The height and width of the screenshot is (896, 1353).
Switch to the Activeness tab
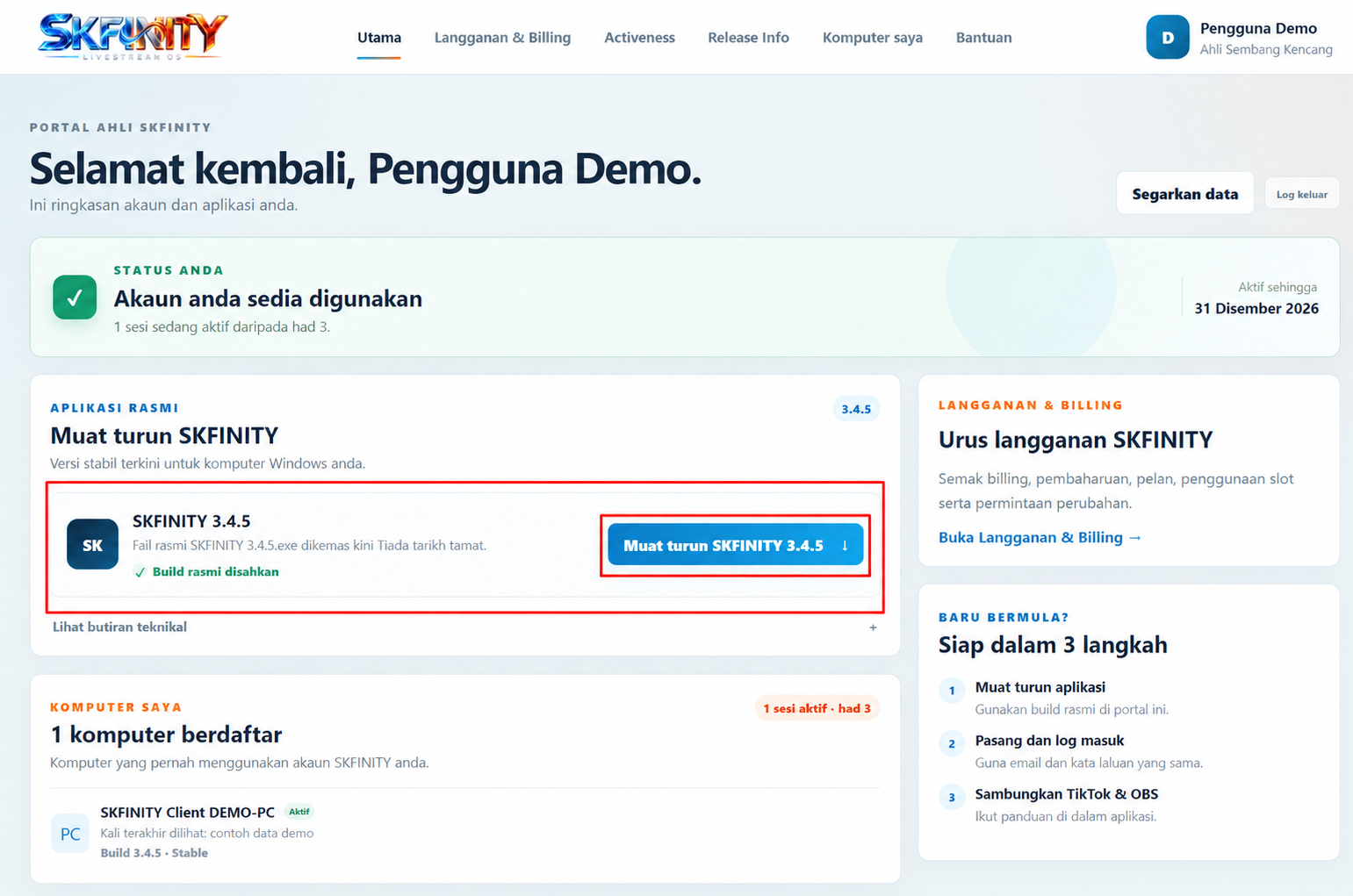click(x=639, y=38)
